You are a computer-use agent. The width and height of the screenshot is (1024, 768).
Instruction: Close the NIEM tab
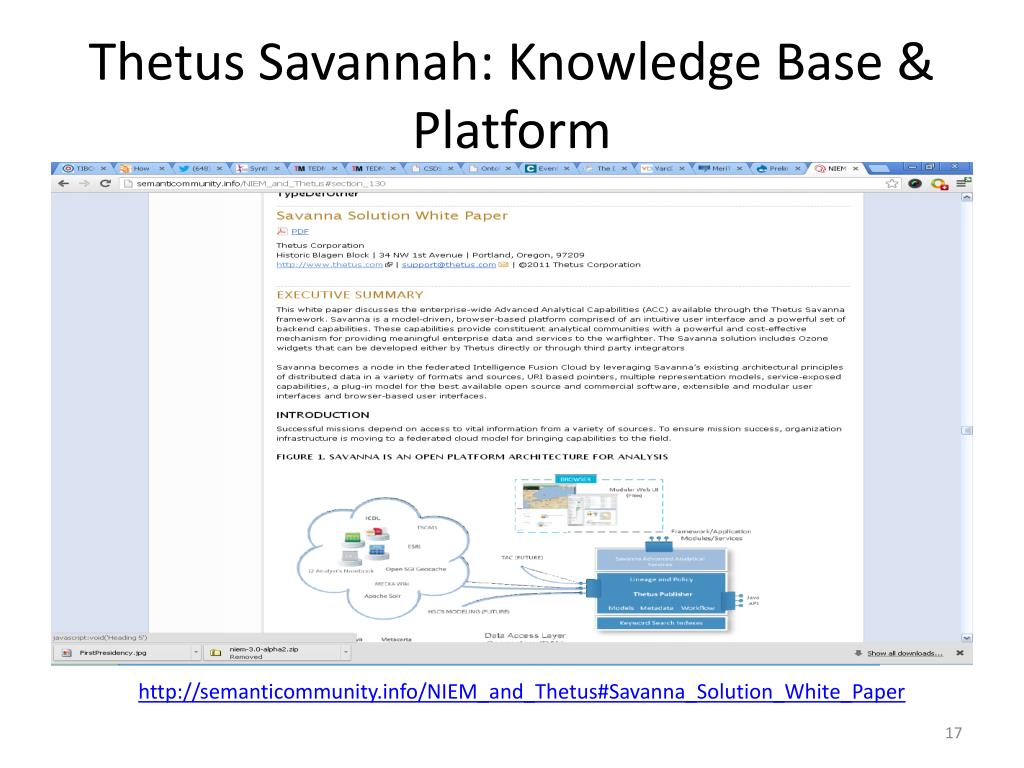(856, 168)
